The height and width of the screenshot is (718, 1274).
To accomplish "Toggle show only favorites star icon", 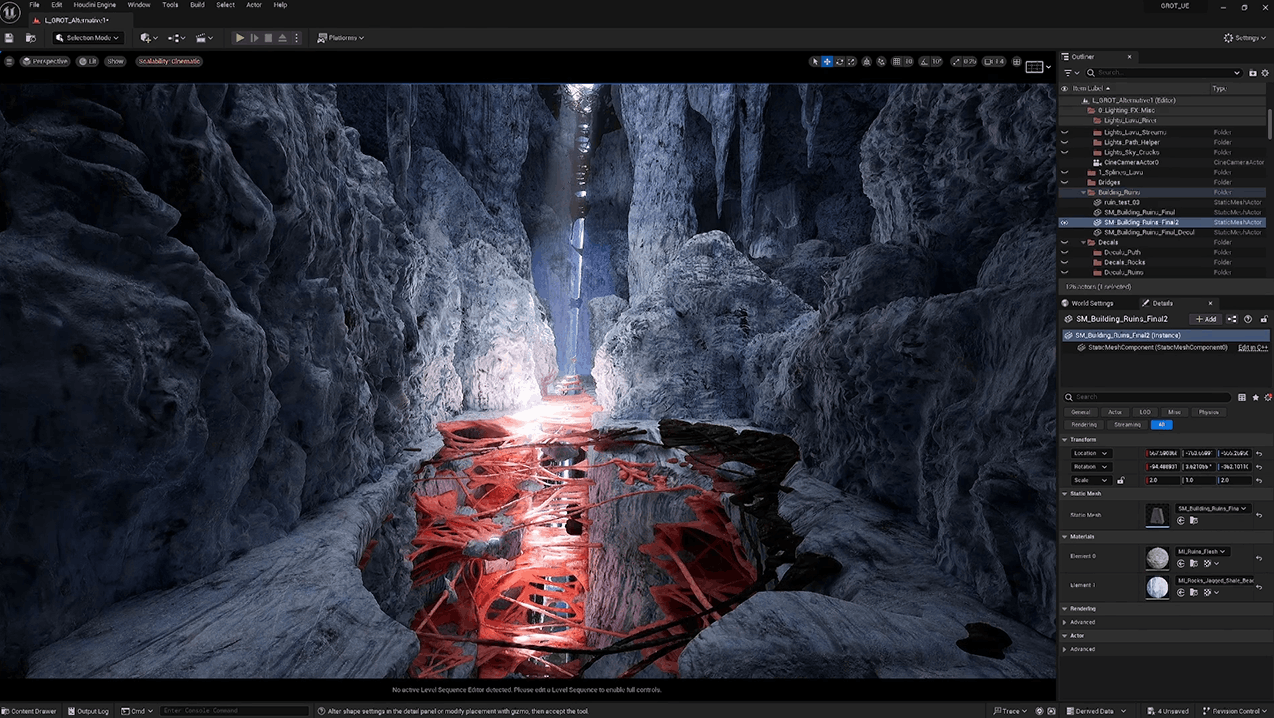I will pyautogui.click(x=1256, y=397).
